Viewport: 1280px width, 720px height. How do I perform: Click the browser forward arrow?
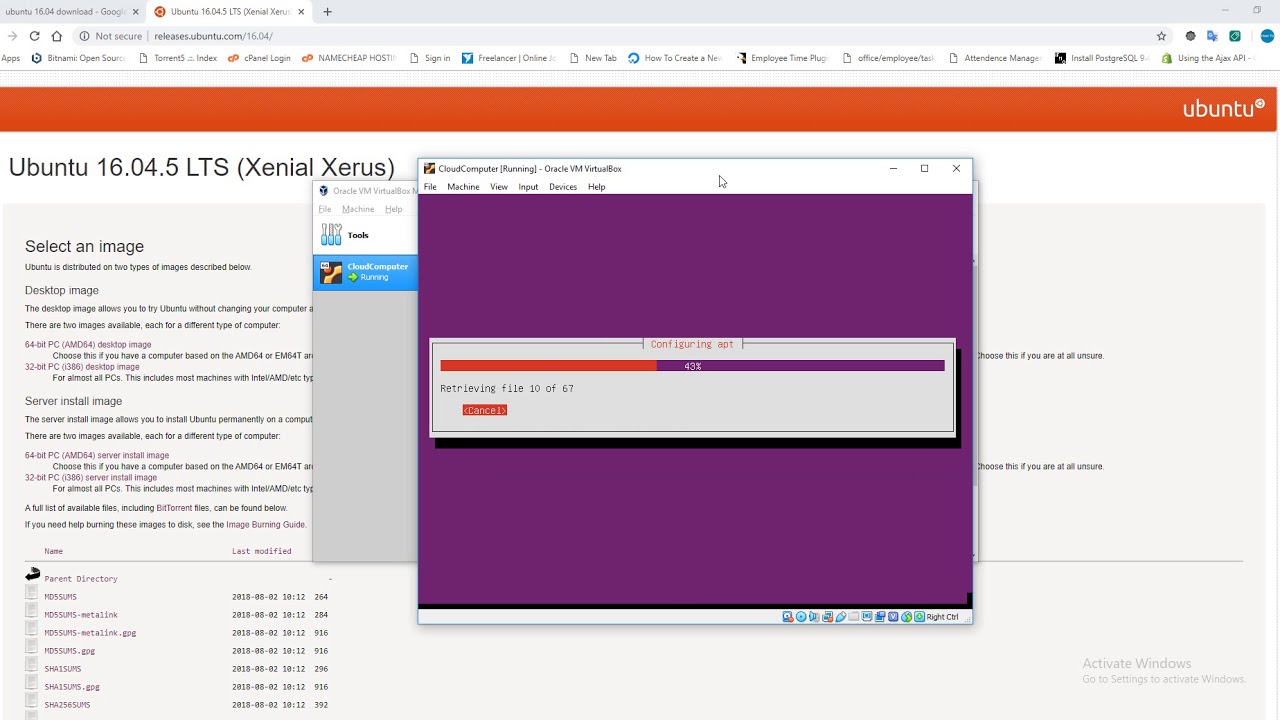point(12,36)
